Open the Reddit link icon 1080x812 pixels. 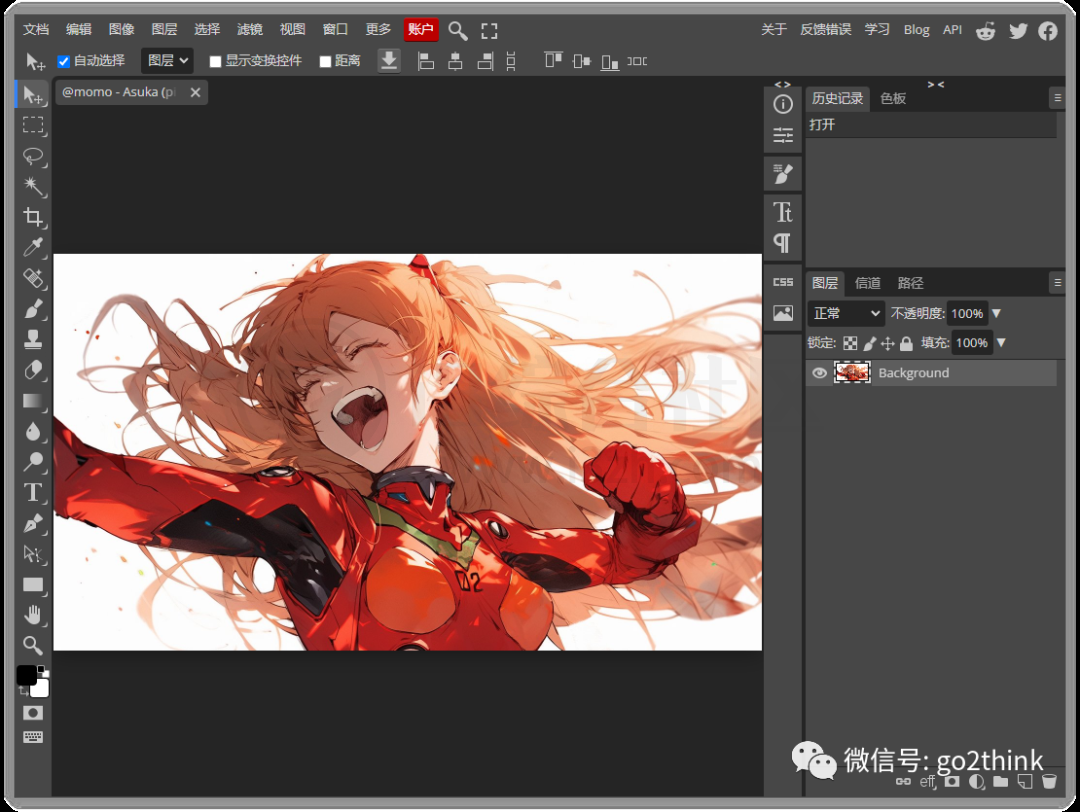(986, 30)
